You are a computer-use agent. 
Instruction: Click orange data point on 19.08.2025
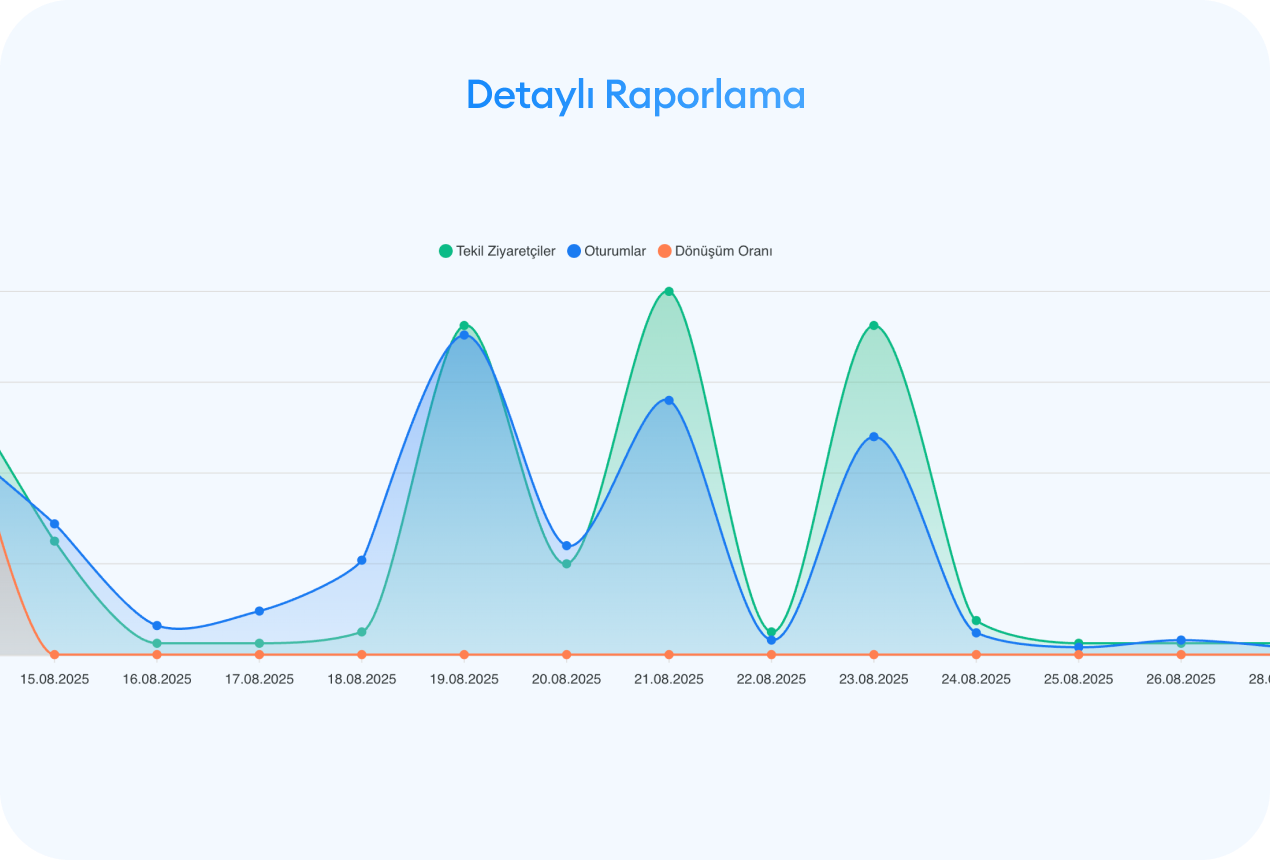[x=464, y=655]
